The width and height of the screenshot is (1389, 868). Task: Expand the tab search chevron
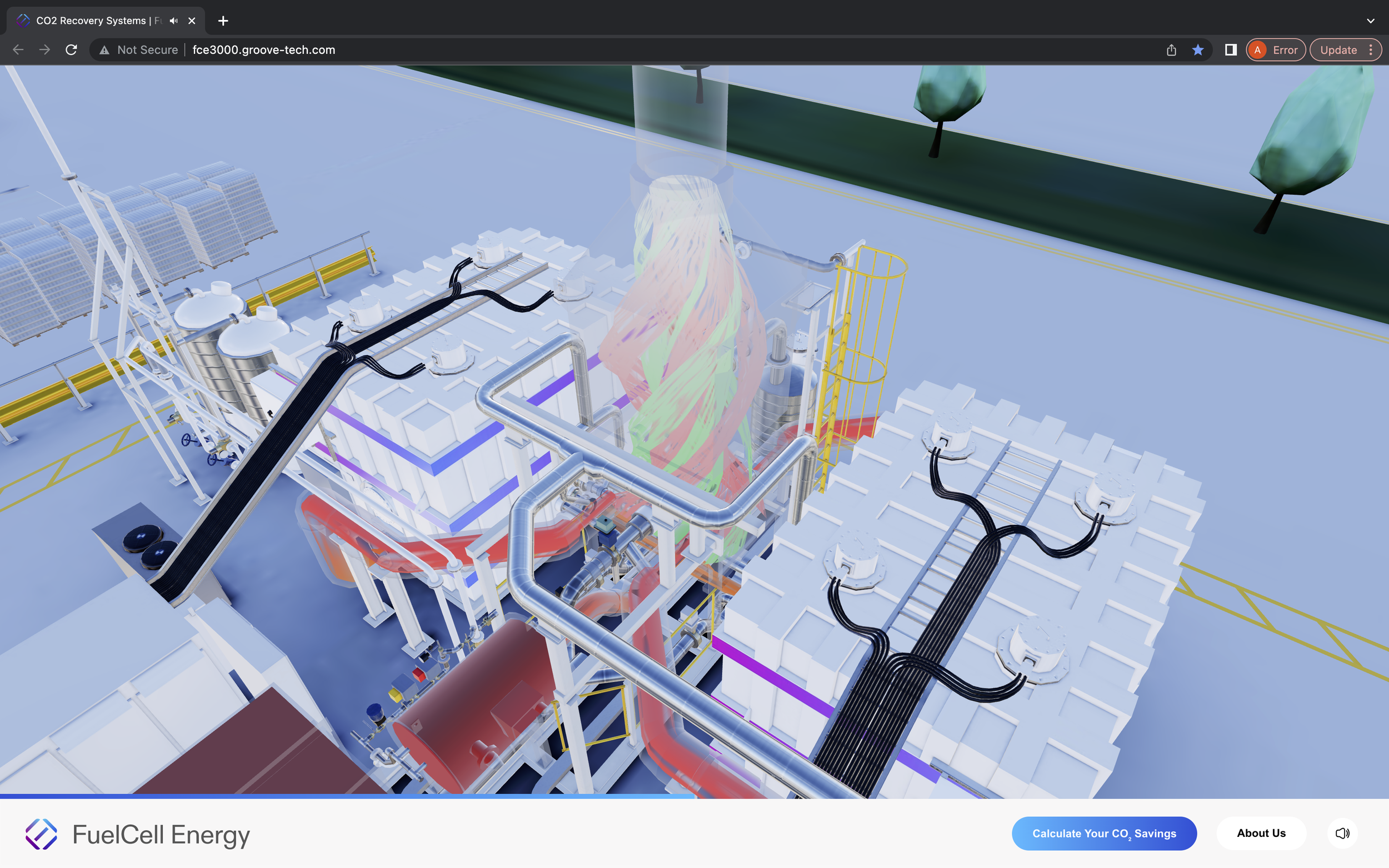point(1371,21)
